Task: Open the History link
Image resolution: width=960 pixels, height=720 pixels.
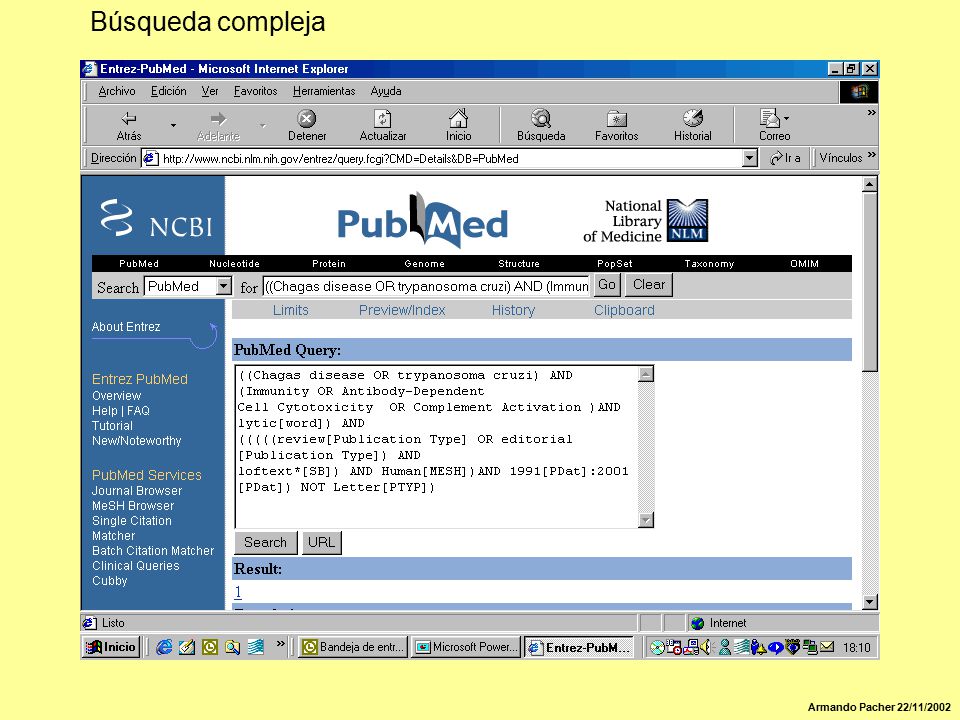Action: pos(513,310)
